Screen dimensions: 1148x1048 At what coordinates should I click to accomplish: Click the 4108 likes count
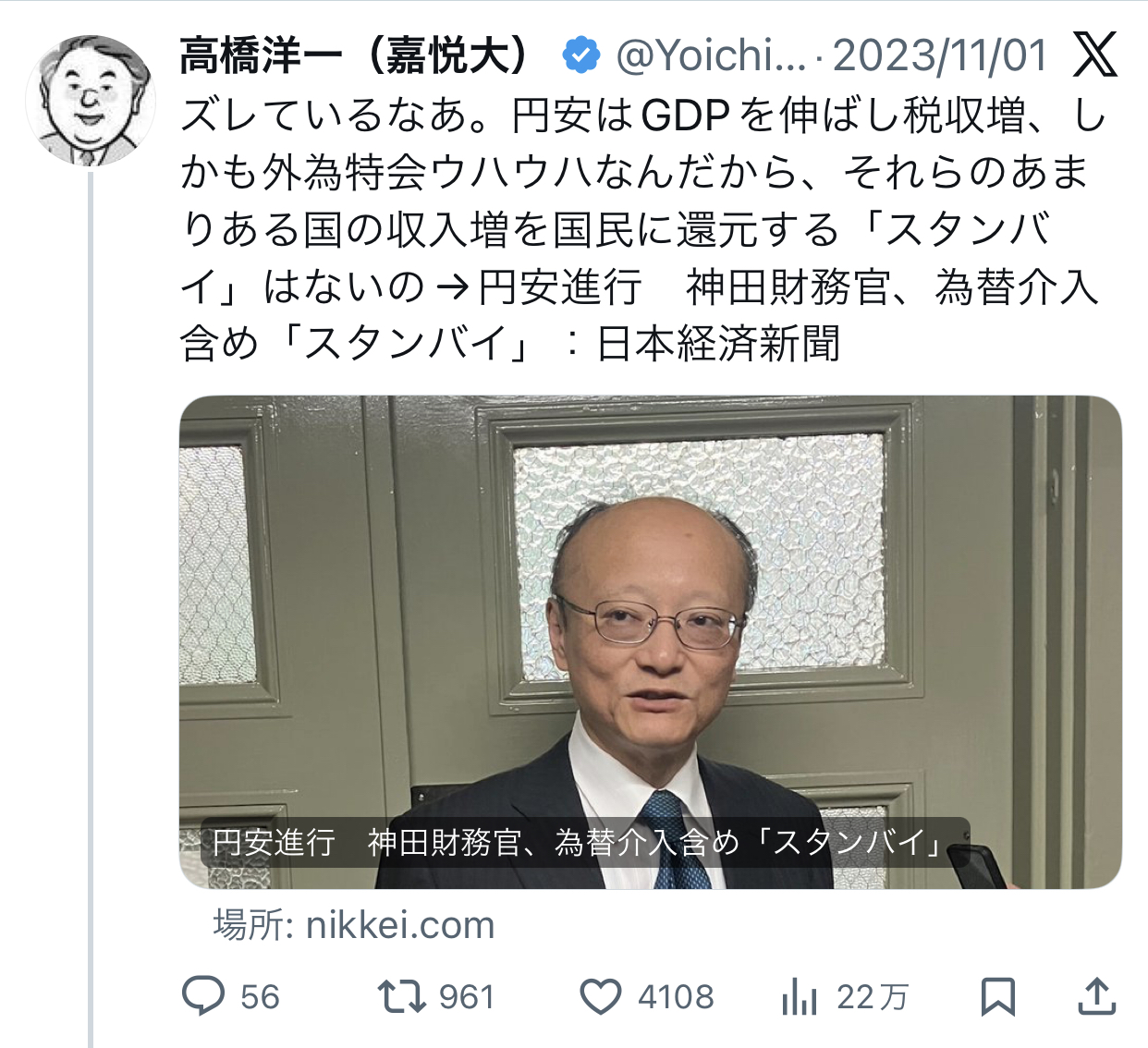pyautogui.click(x=676, y=997)
